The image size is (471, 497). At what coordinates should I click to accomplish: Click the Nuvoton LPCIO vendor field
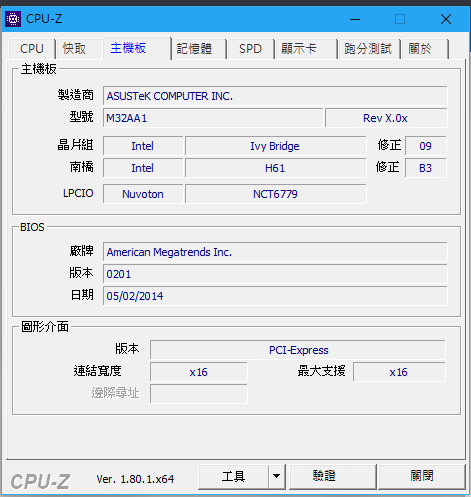[x=143, y=194]
